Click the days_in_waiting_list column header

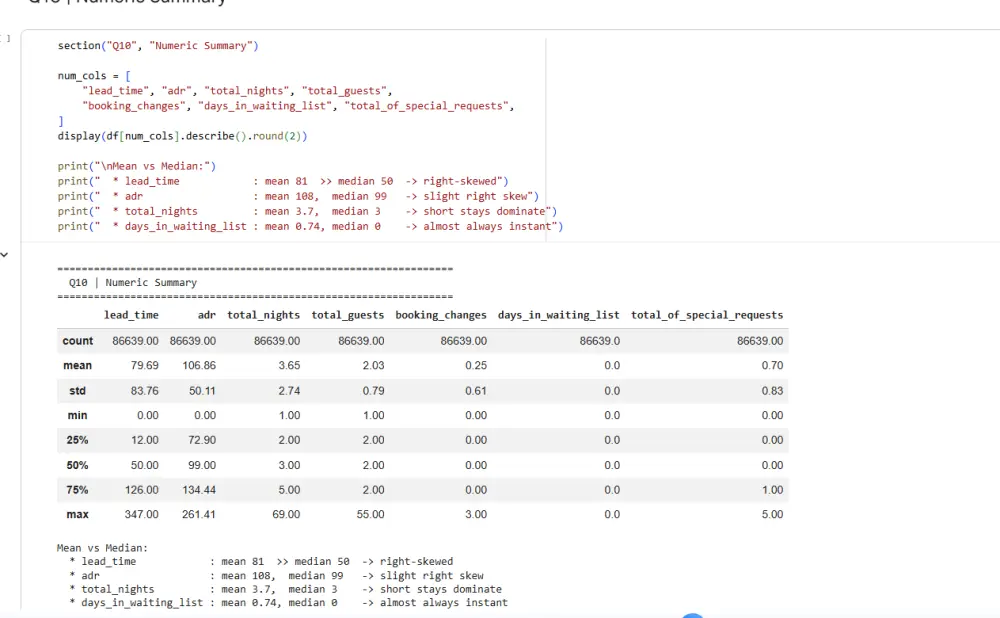pos(559,315)
